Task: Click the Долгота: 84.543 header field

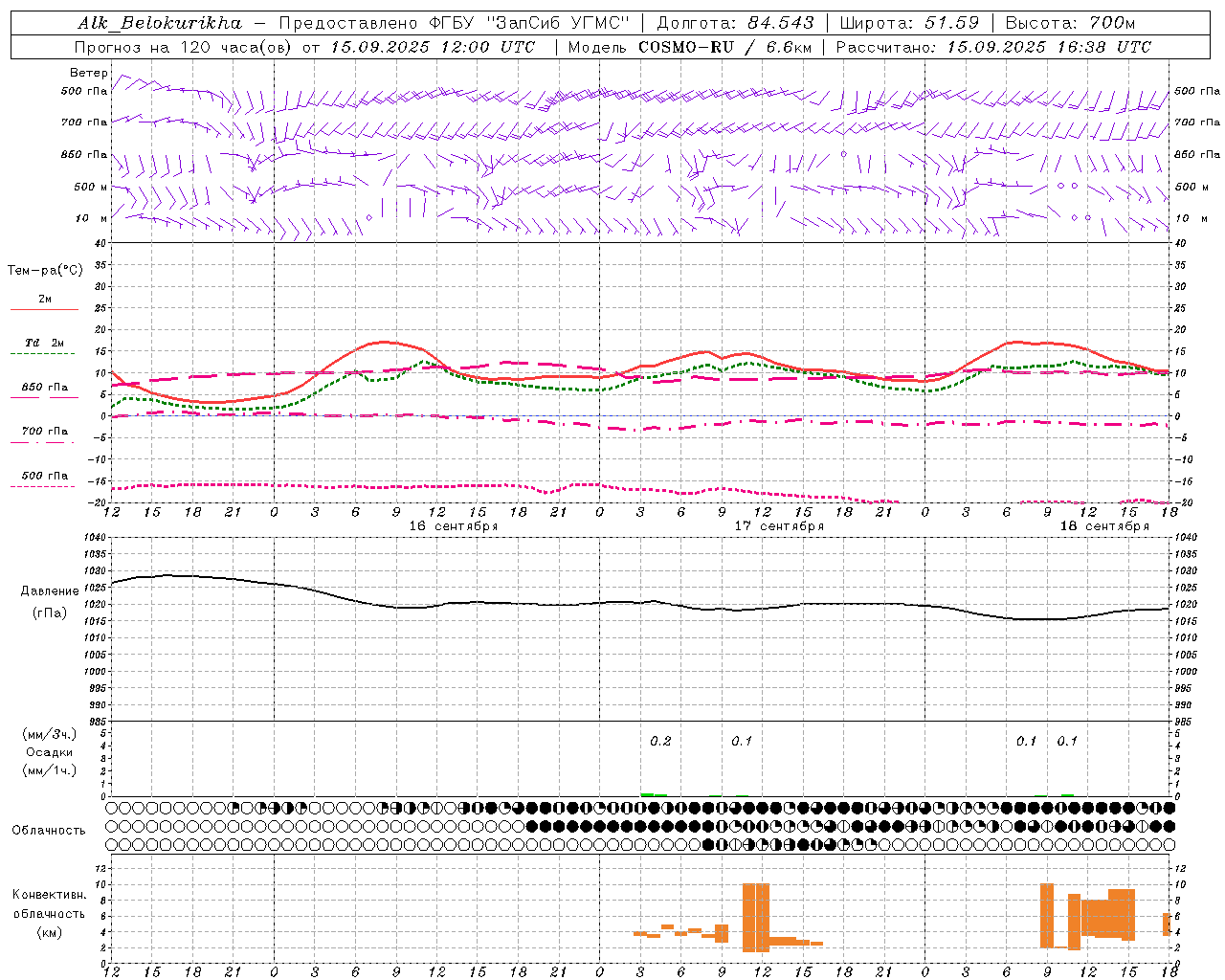Action: (736, 23)
